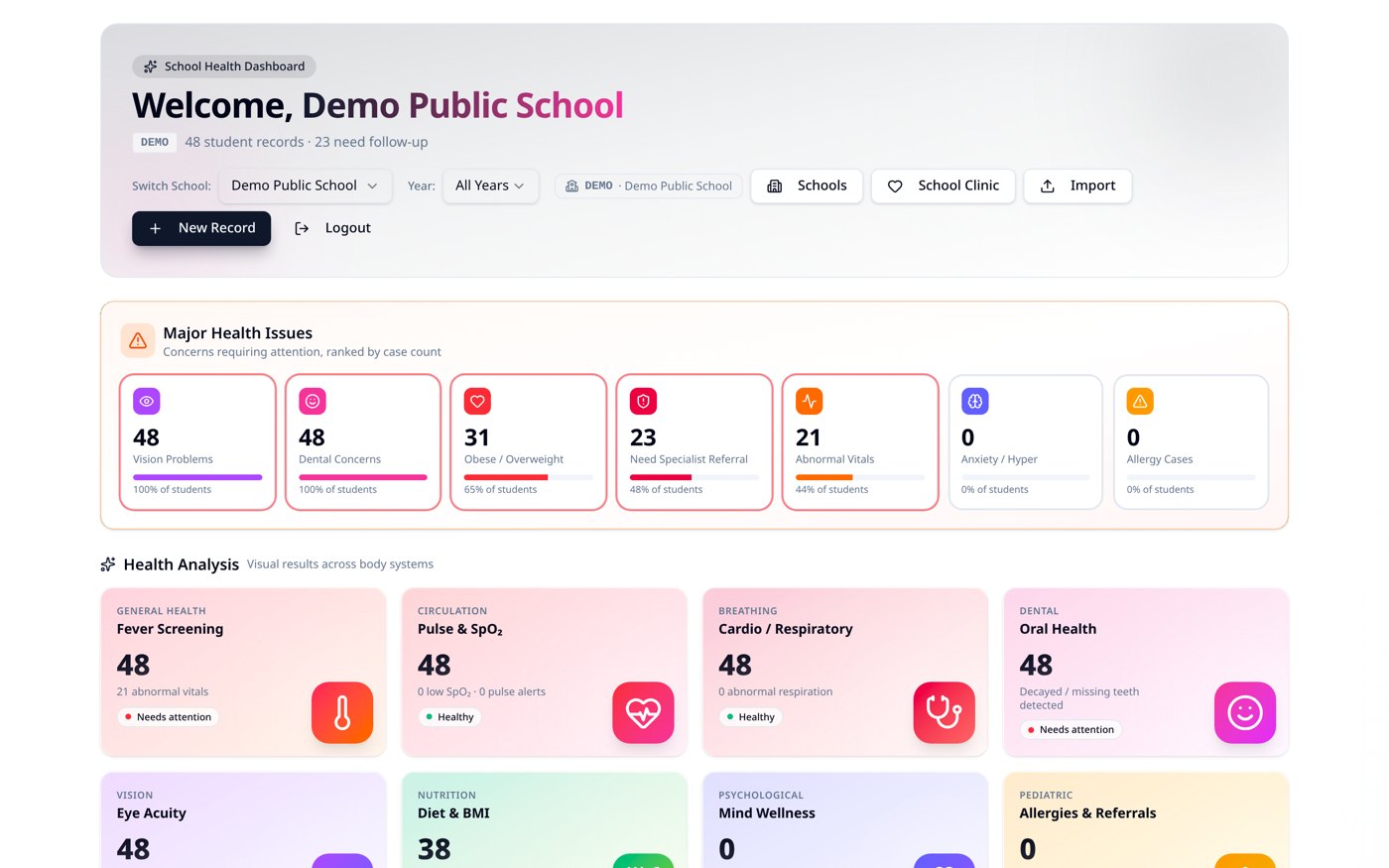
Task: Open the Switch School dropdown
Action: [304, 186]
